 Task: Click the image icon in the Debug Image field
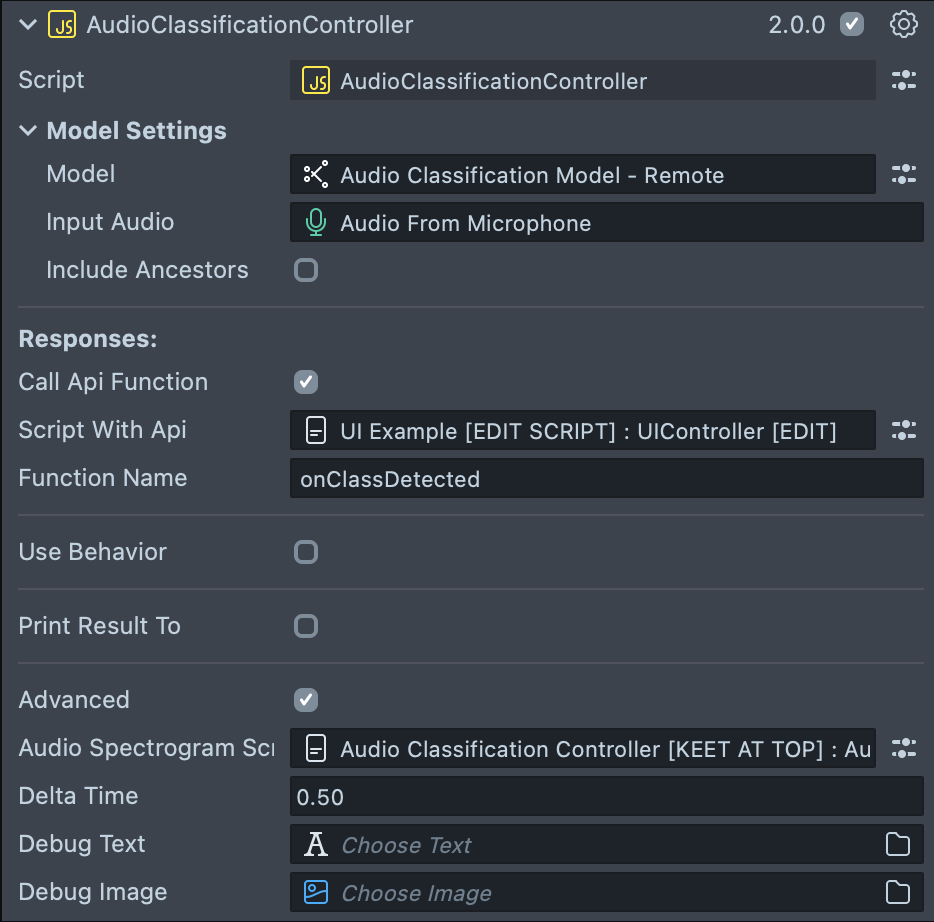pos(319,893)
